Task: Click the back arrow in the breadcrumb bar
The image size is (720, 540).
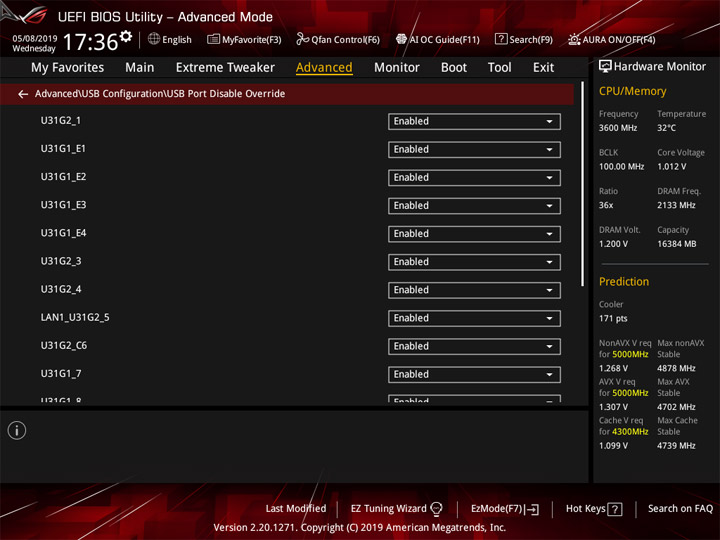Action: pyautogui.click(x=23, y=94)
